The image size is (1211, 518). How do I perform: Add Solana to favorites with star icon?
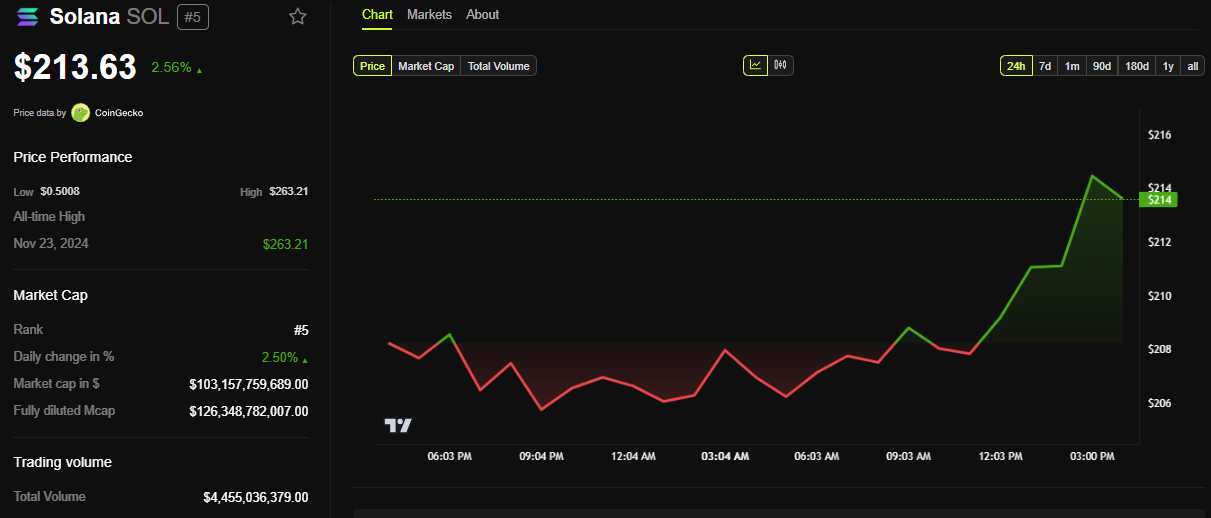point(297,16)
